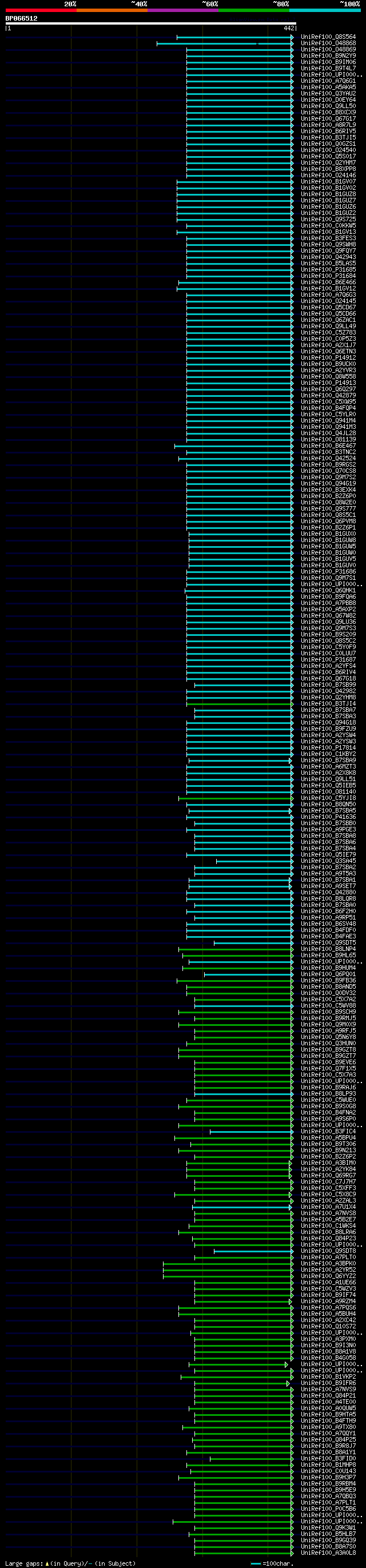Image resolution: width=366 pixels, height=1568 pixels.
Task: Click hit label UniRef100_A6MZT3
Action: pos(328,767)
